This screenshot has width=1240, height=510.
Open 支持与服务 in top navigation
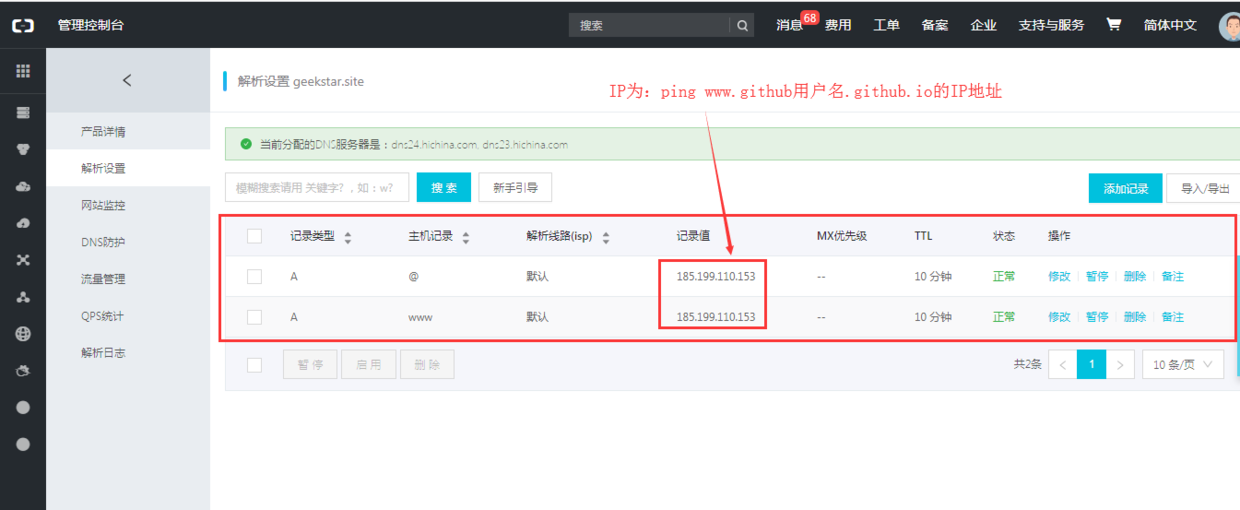[x=1051, y=25]
